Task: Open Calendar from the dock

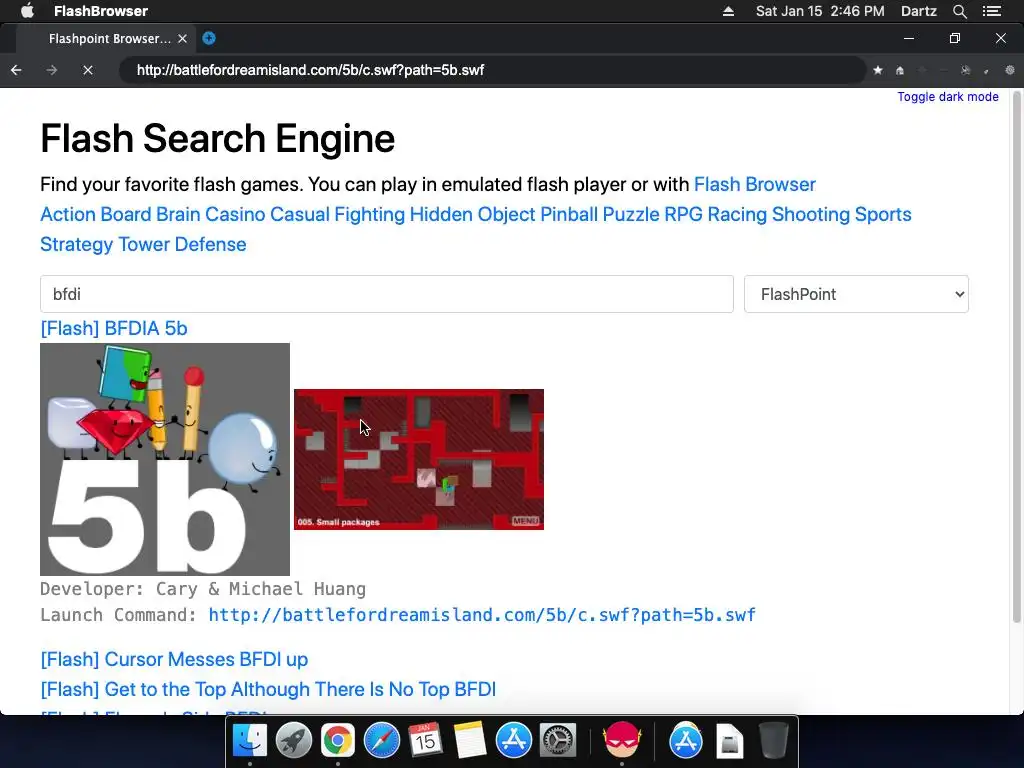Action: coord(425,741)
